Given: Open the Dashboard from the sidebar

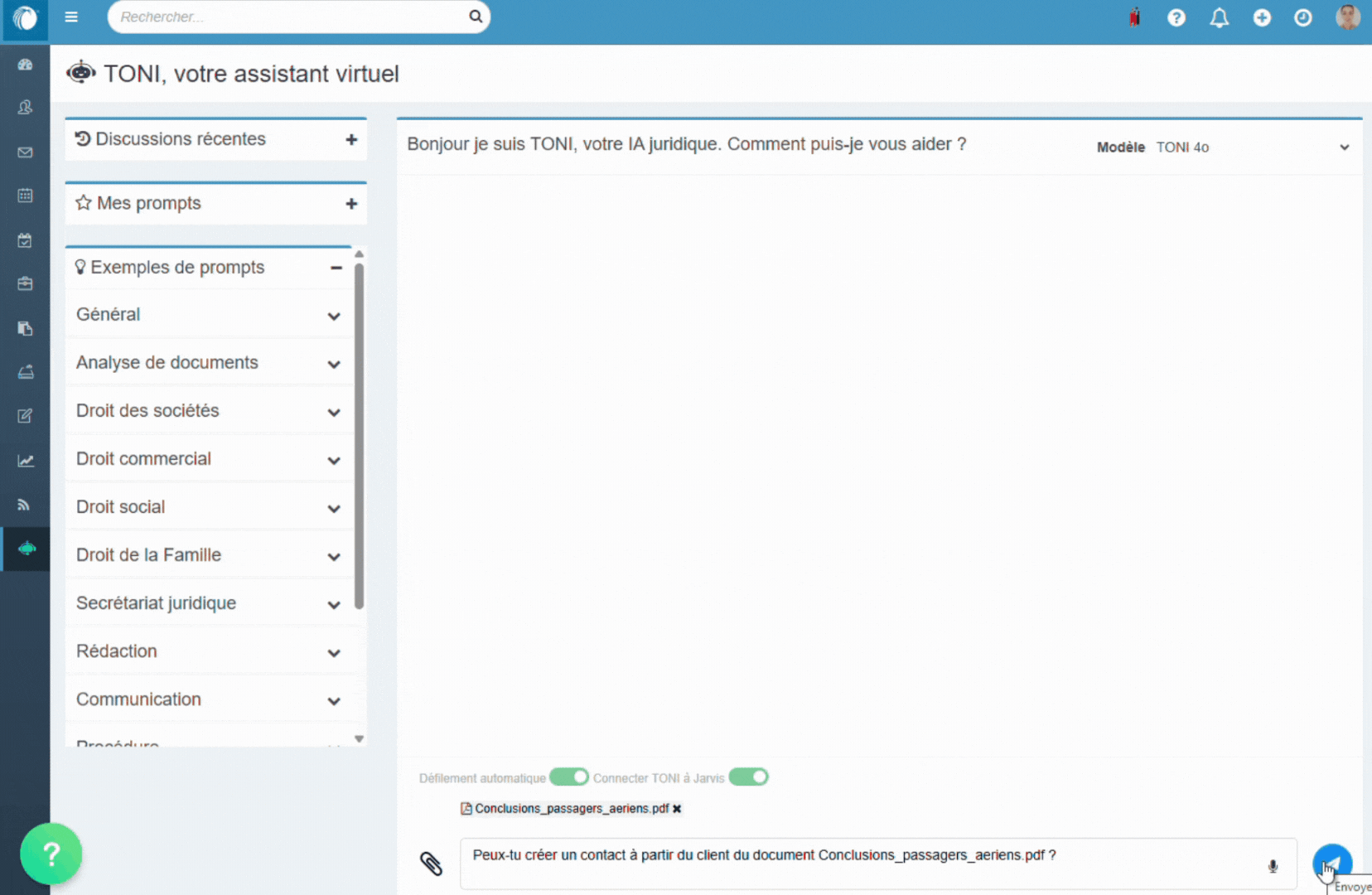Looking at the screenshot, I should (x=25, y=64).
